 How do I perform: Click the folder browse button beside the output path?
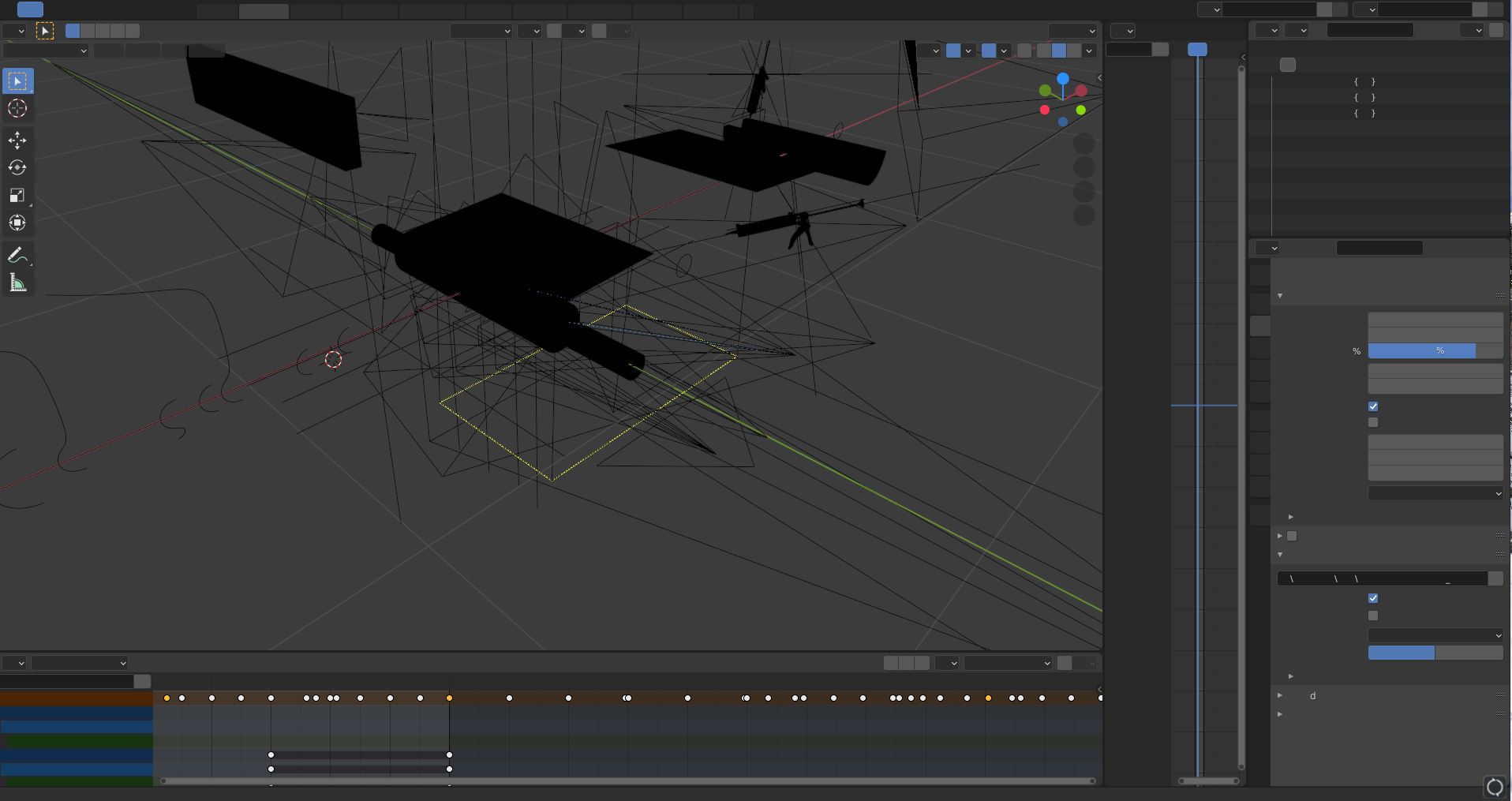click(x=1495, y=578)
